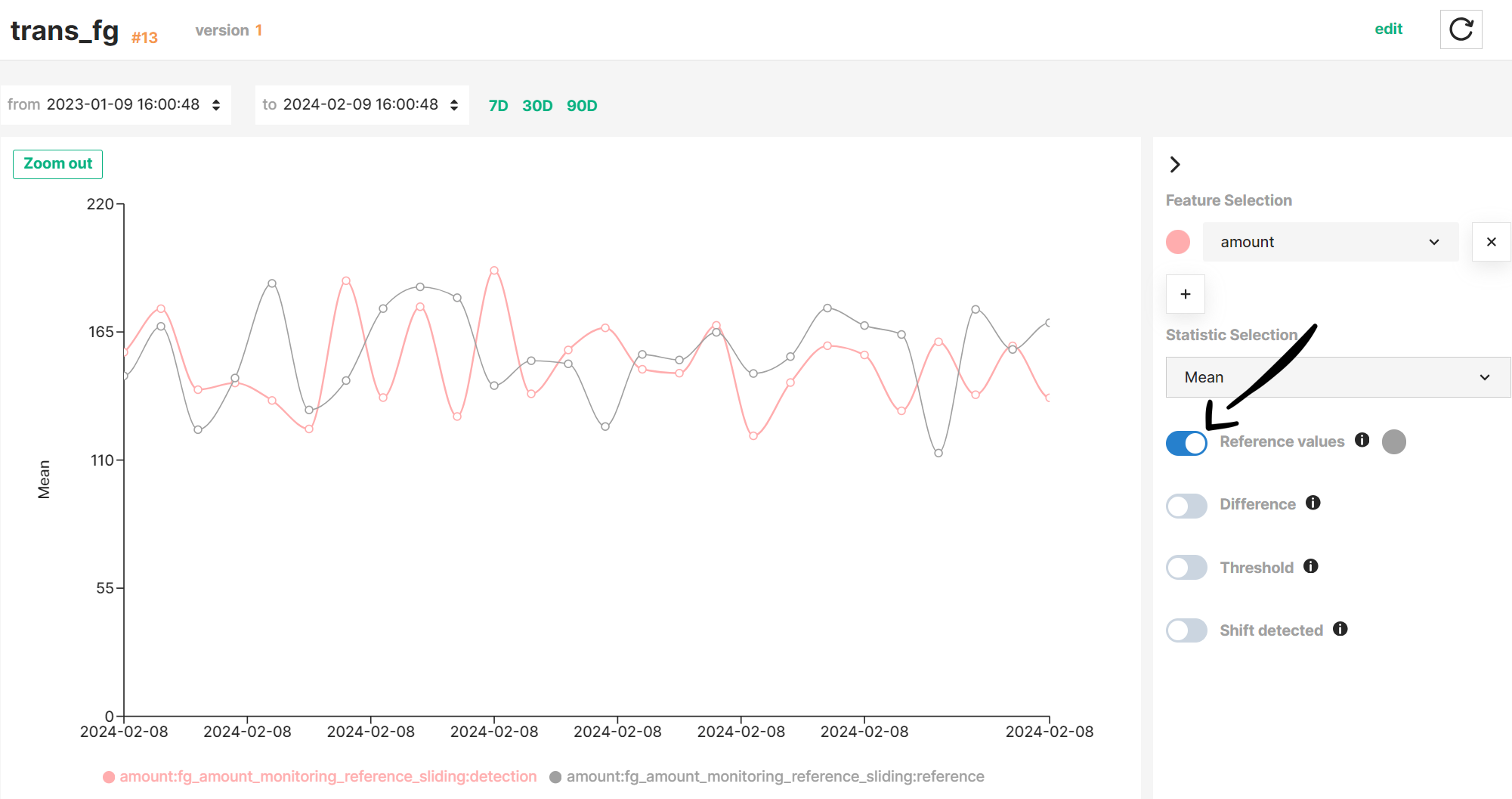This screenshot has width=1512, height=799.
Task: Click the edit link
Action: point(1390,29)
